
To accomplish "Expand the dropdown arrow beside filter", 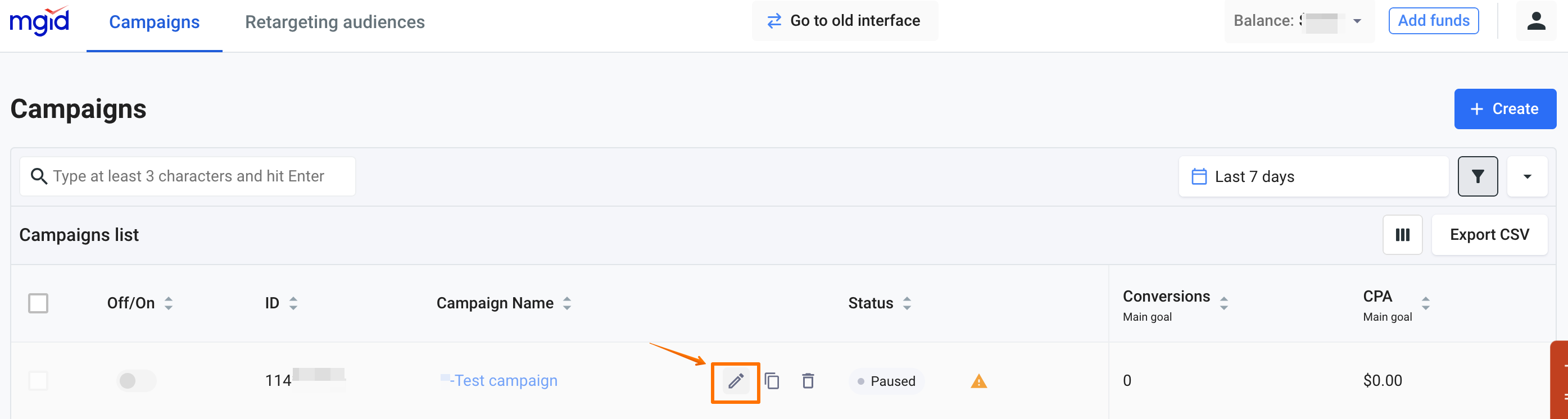I will point(1526,176).
